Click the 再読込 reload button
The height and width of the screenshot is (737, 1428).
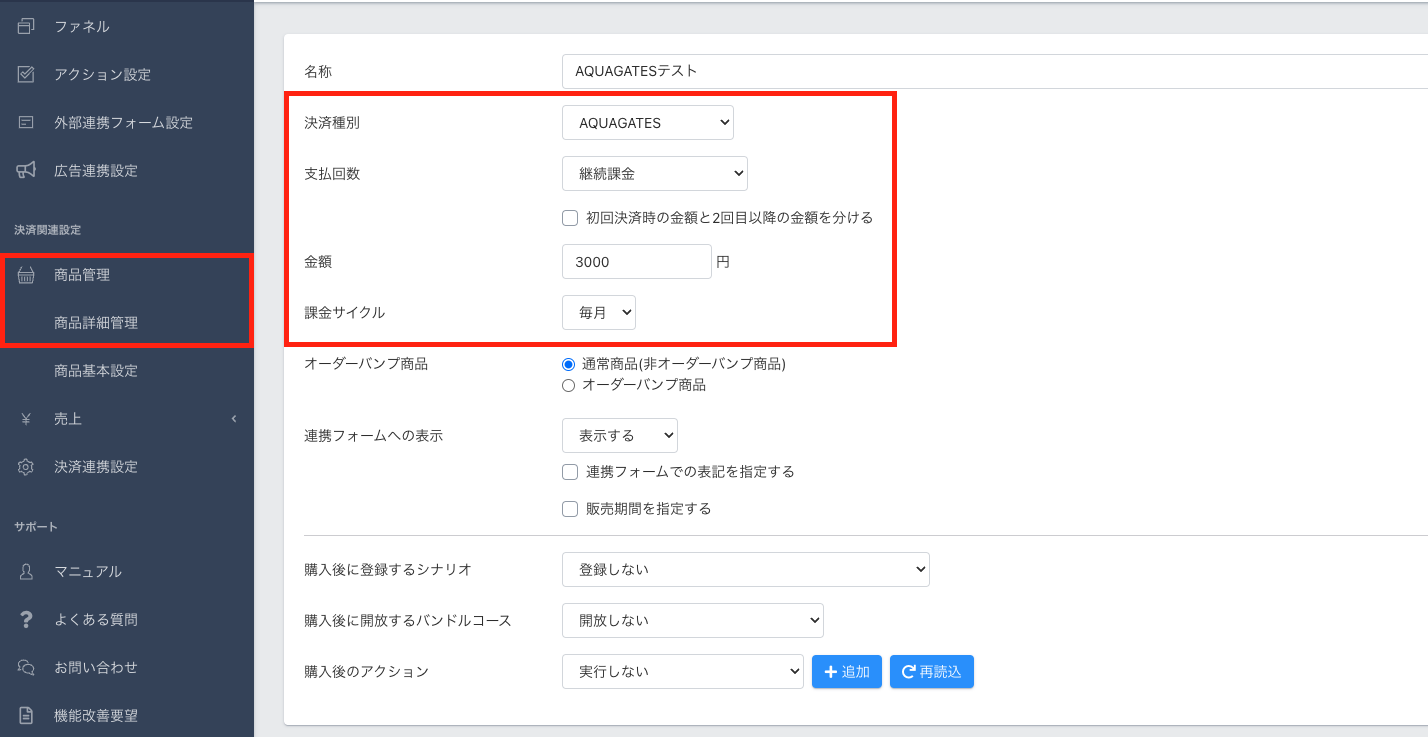click(x=931, y=672)
